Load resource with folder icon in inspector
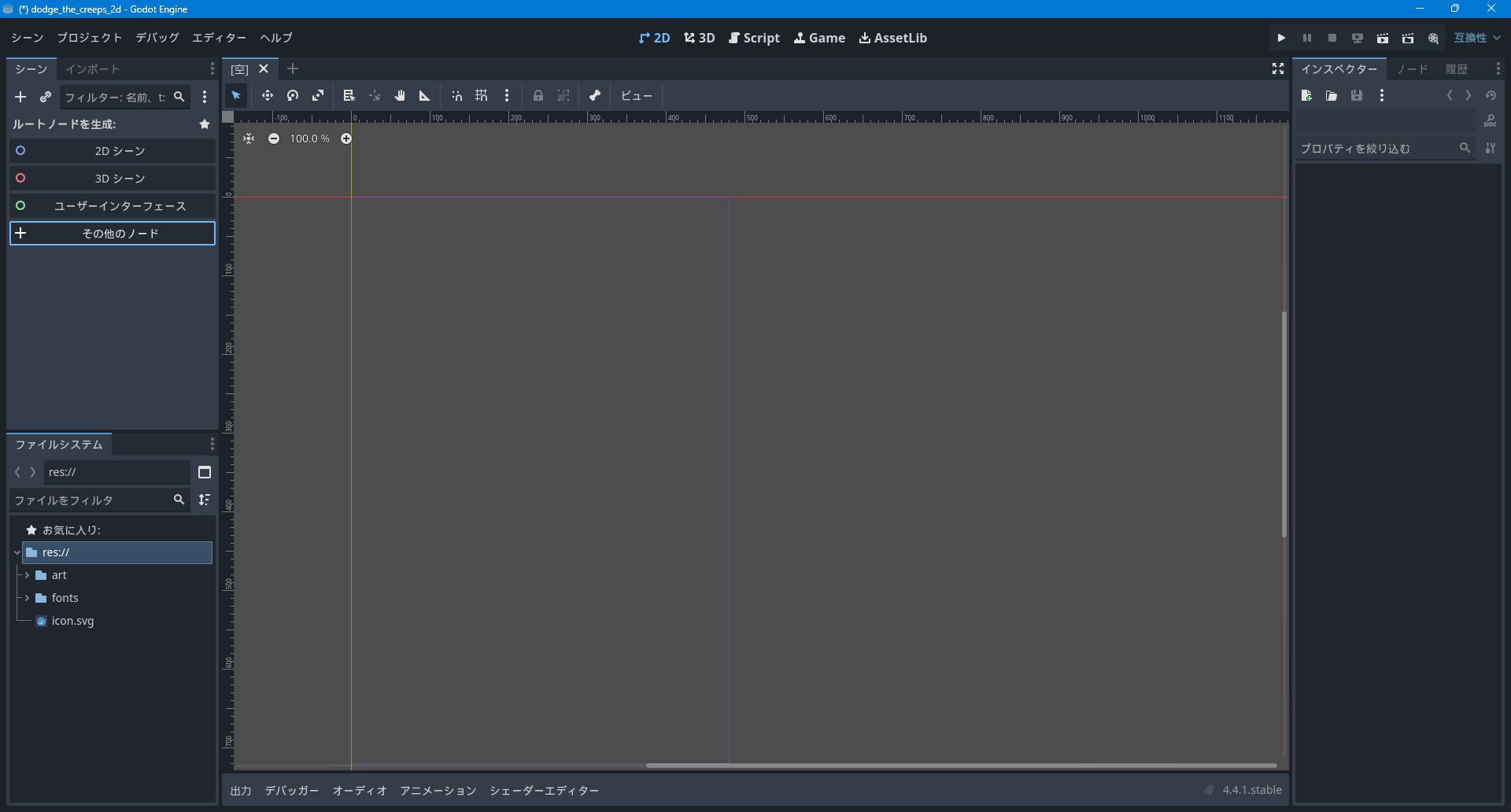The width and height of the screenshot is (1511, 812). 1332,96
